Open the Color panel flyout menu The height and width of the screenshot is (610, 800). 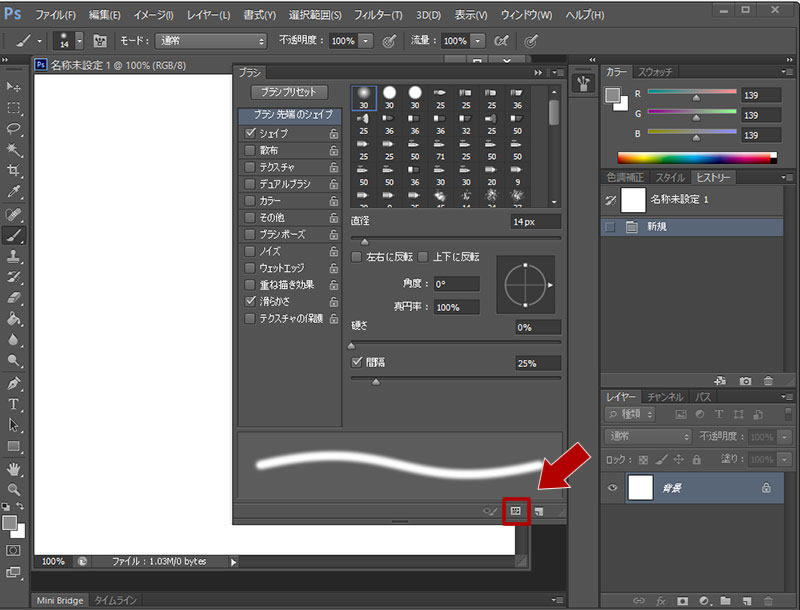(787, 72)
